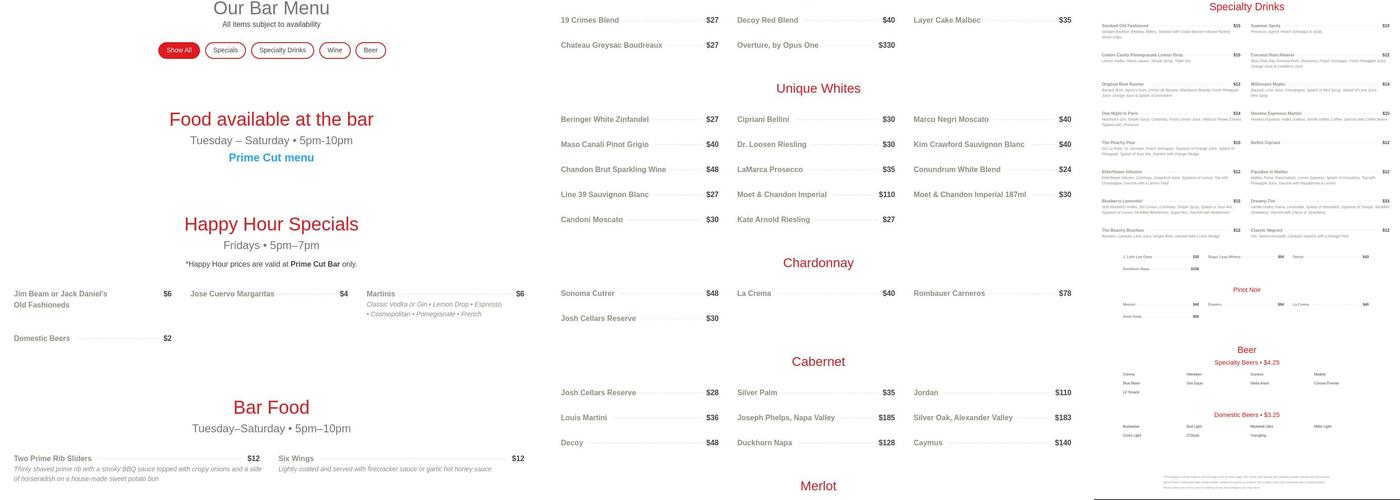Click Overture, by Opus One wine
This screenshot has width=1400, height=500.
click(778, 45)
